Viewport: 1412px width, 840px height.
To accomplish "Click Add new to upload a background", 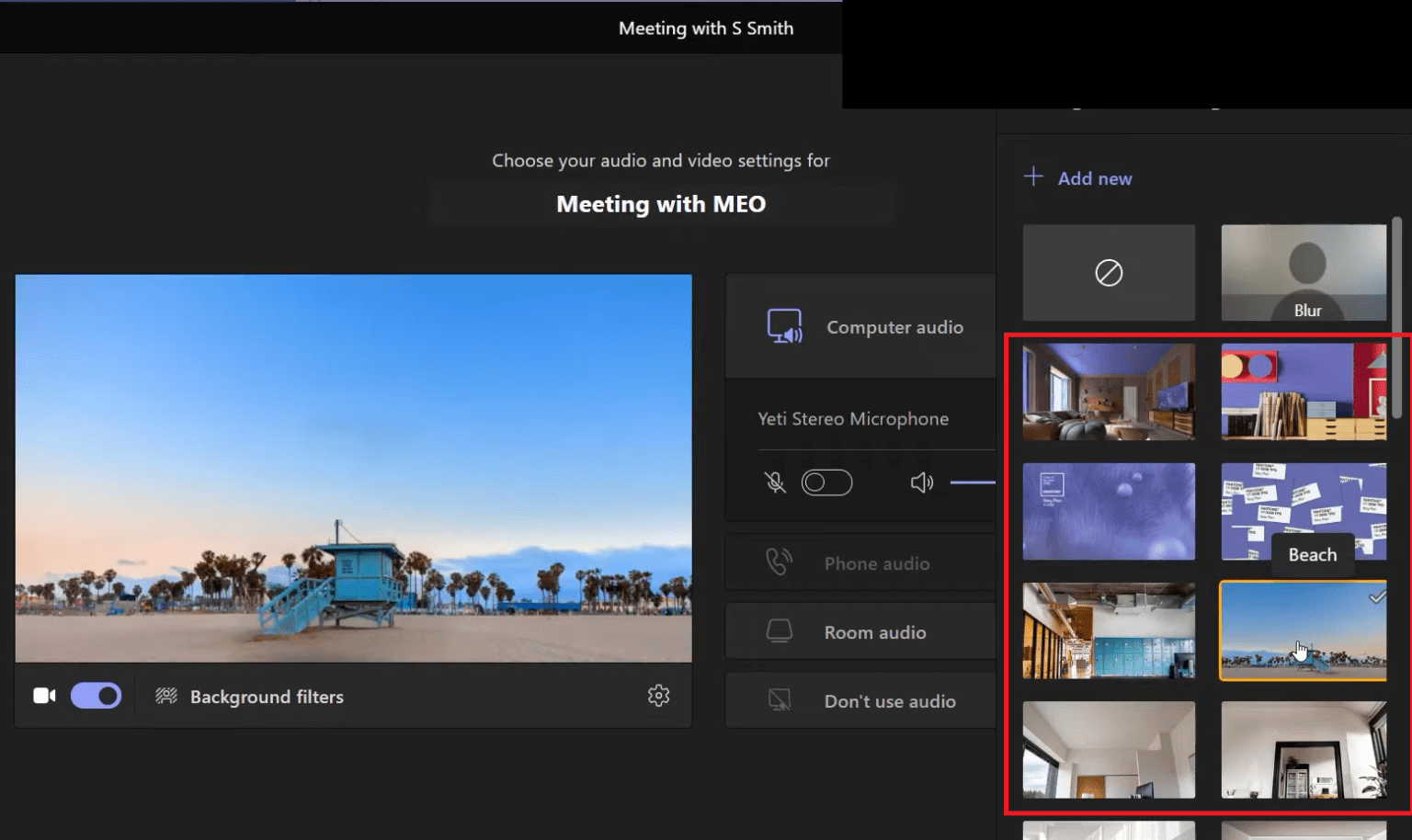I will pos(1077,177).
